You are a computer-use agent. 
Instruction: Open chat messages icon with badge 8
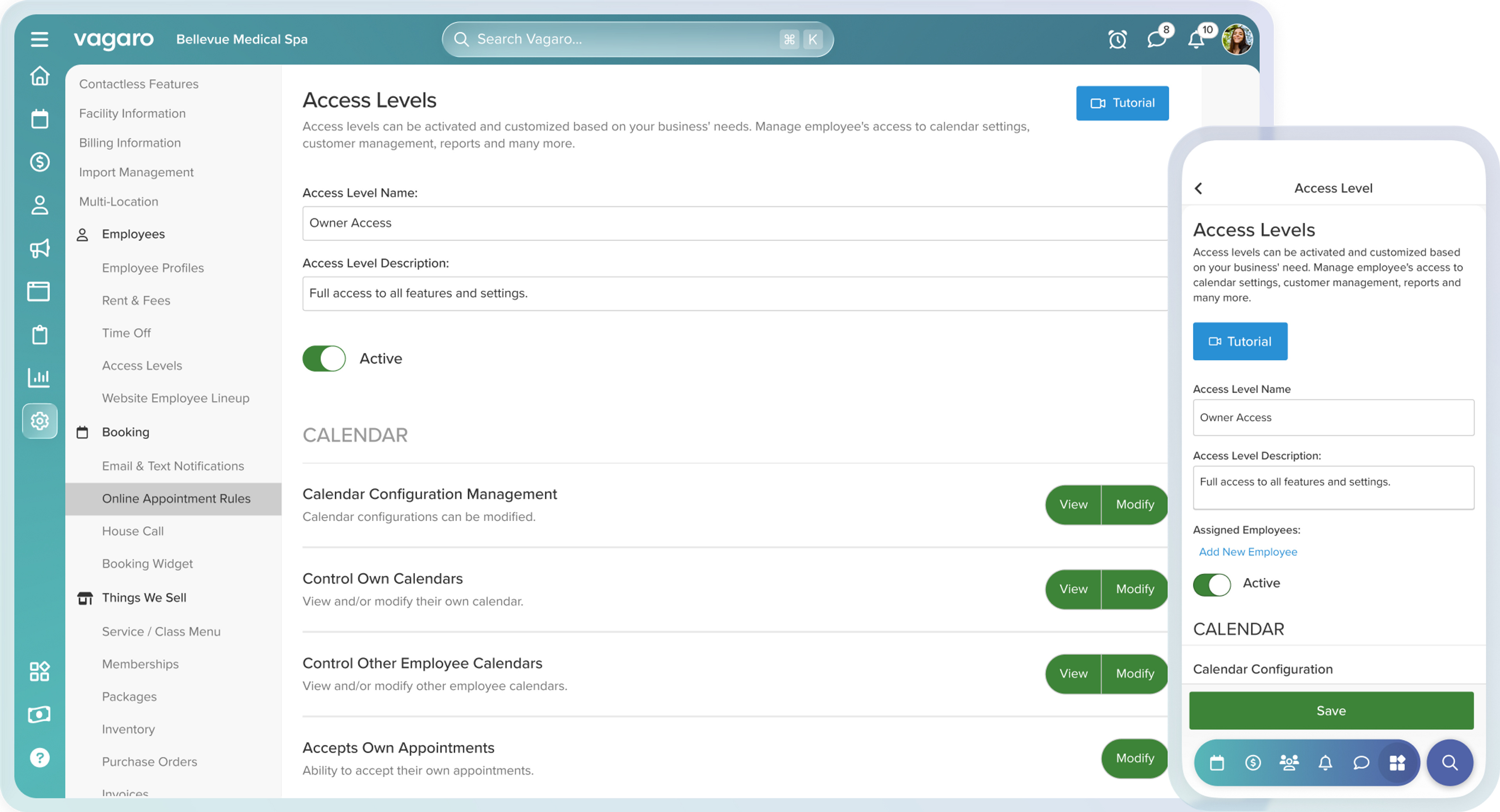click(x=1156, y=39)
